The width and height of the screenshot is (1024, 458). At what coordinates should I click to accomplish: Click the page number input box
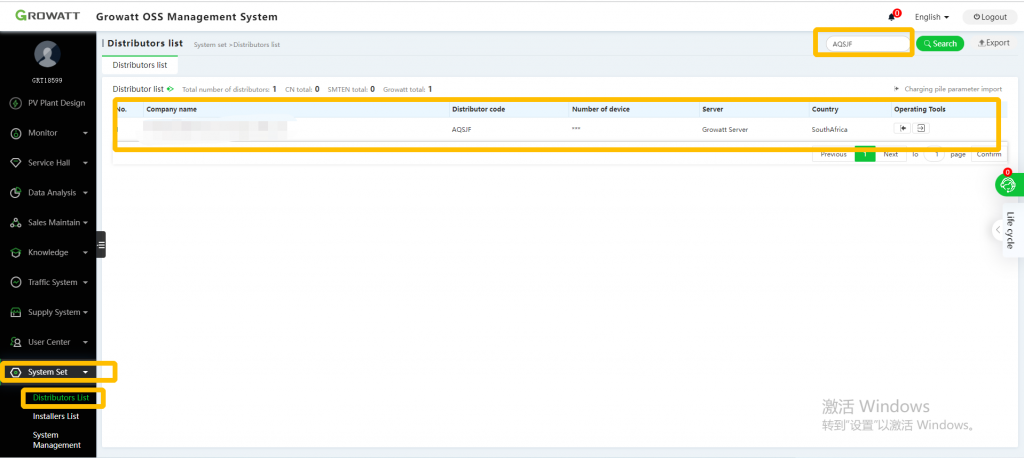(x=935, y=155)
